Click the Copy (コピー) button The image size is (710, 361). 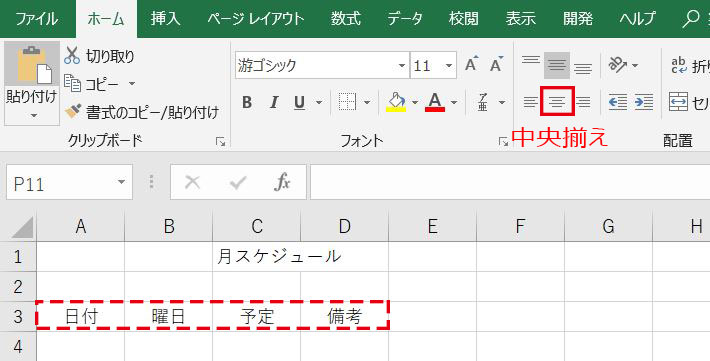click(x=92, y=84)
